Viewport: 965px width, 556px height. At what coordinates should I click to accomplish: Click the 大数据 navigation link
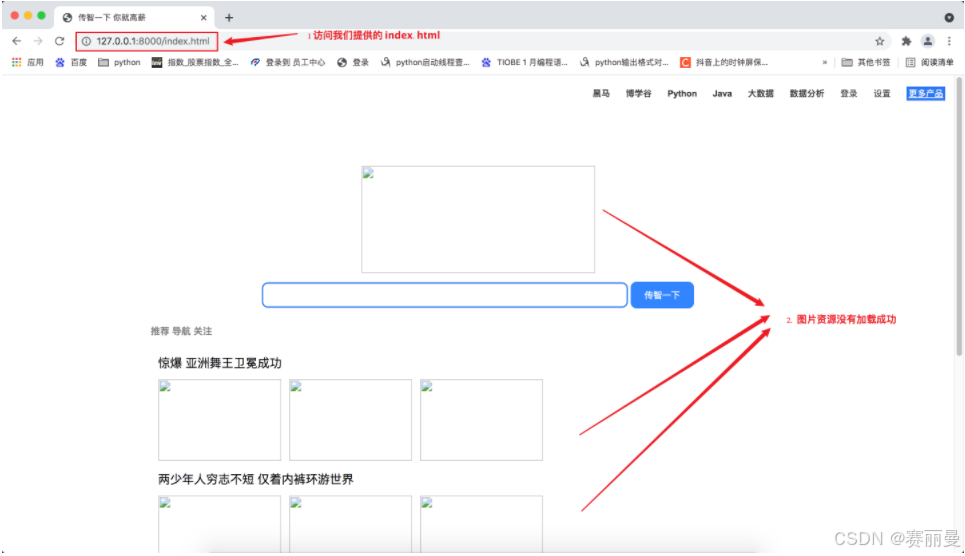tap(761, 94)
